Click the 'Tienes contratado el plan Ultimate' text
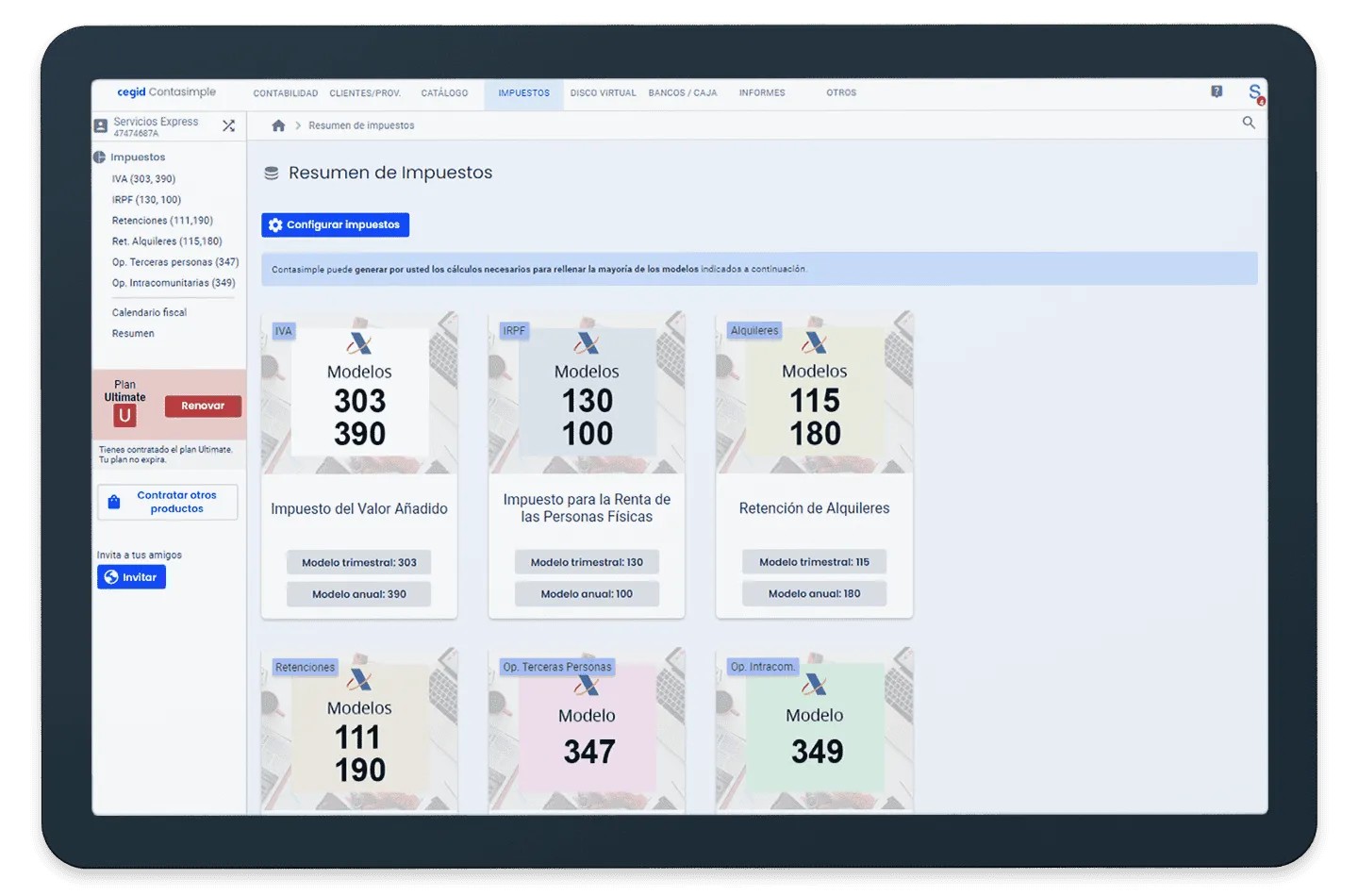This screenshot has width=1358, height=896. coord(166,450)
